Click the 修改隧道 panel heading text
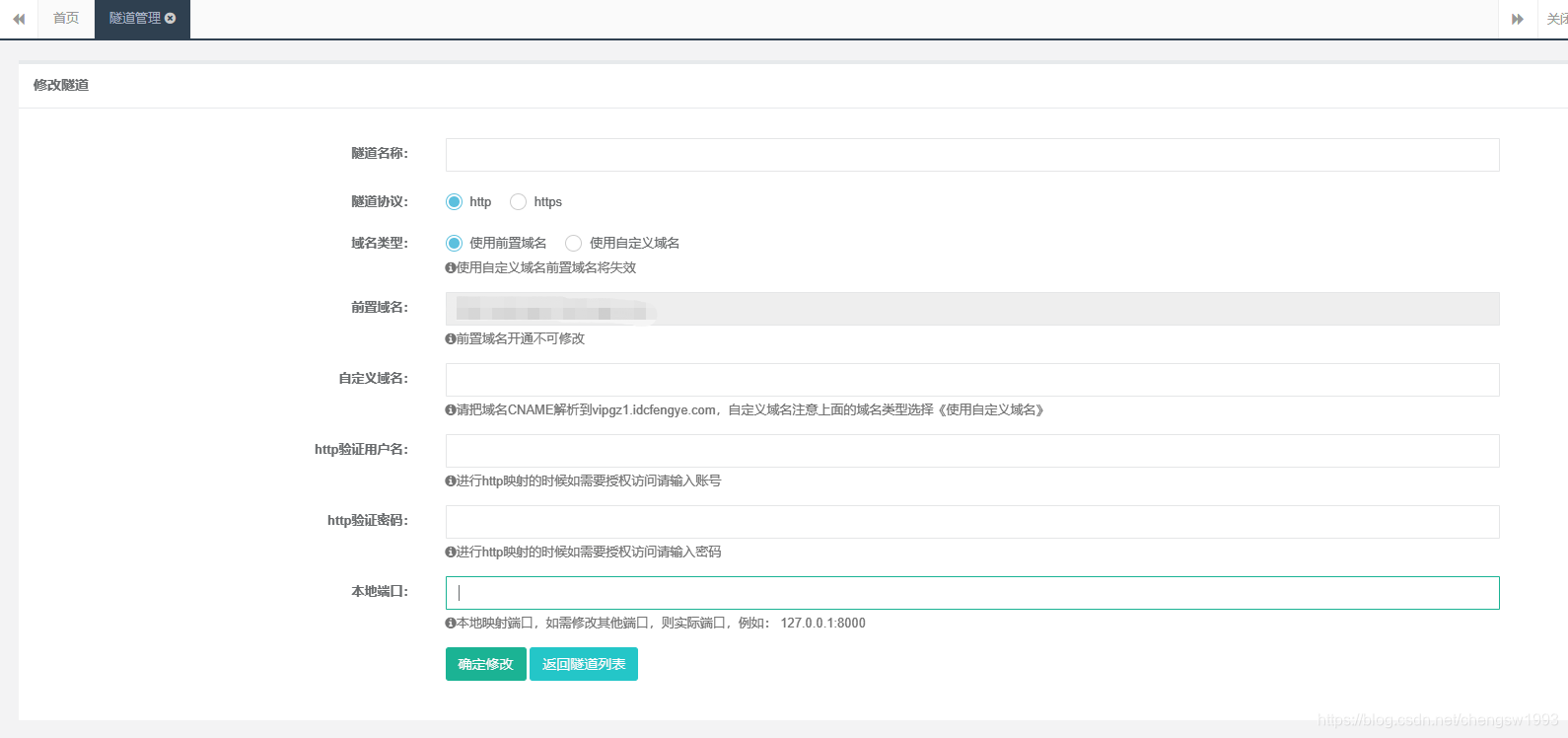Viewport: 1568px width, 738px height. tap(61, 85)
